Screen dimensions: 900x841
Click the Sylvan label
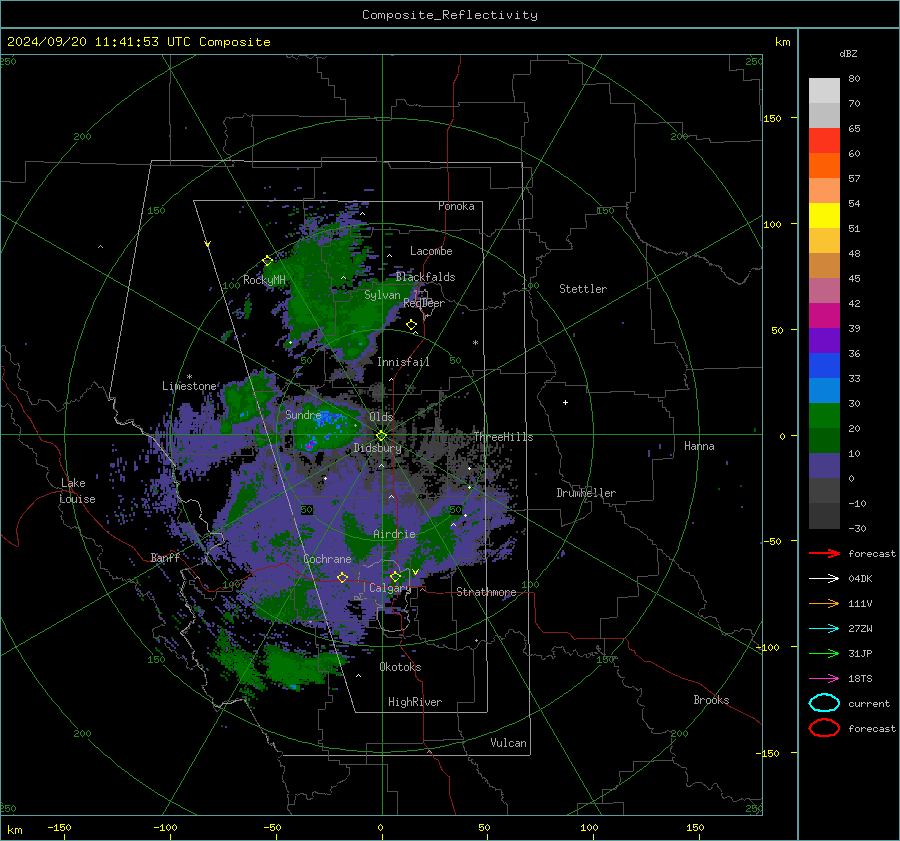(x=382, y=295)
